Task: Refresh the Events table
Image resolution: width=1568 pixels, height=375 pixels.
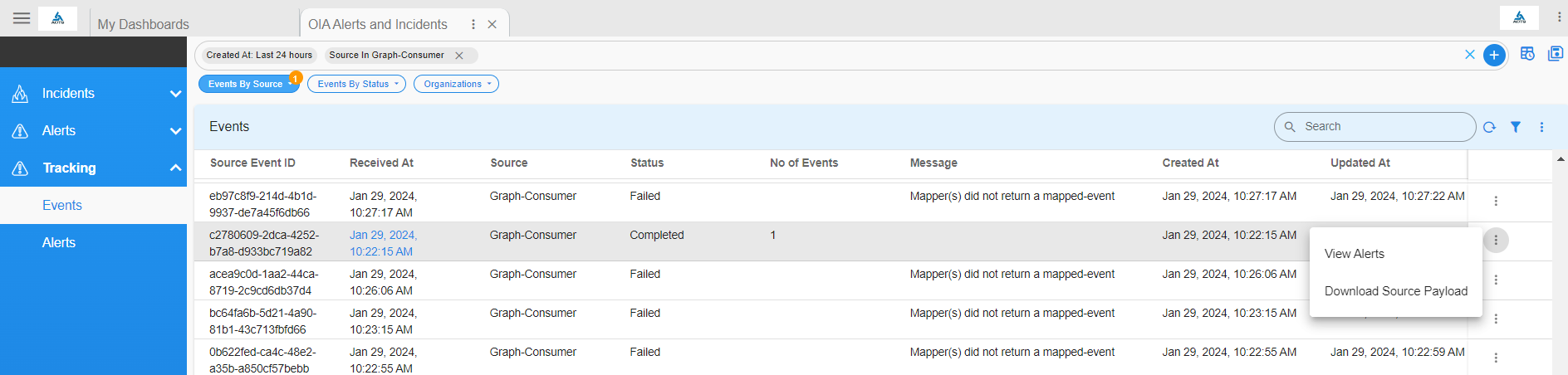Action: coord(1489,127)
